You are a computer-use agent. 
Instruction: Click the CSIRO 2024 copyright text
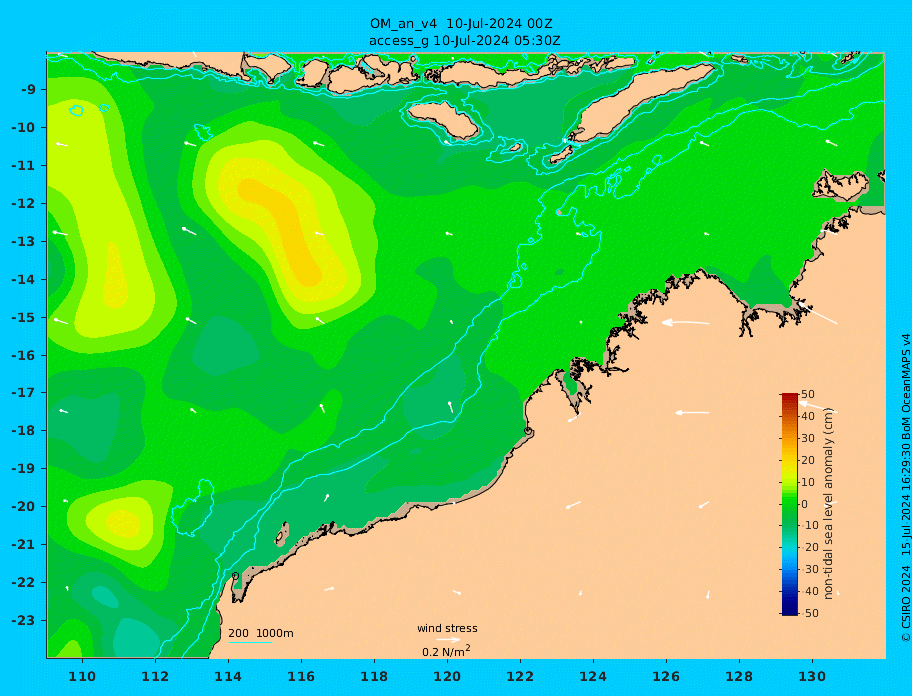906,488
